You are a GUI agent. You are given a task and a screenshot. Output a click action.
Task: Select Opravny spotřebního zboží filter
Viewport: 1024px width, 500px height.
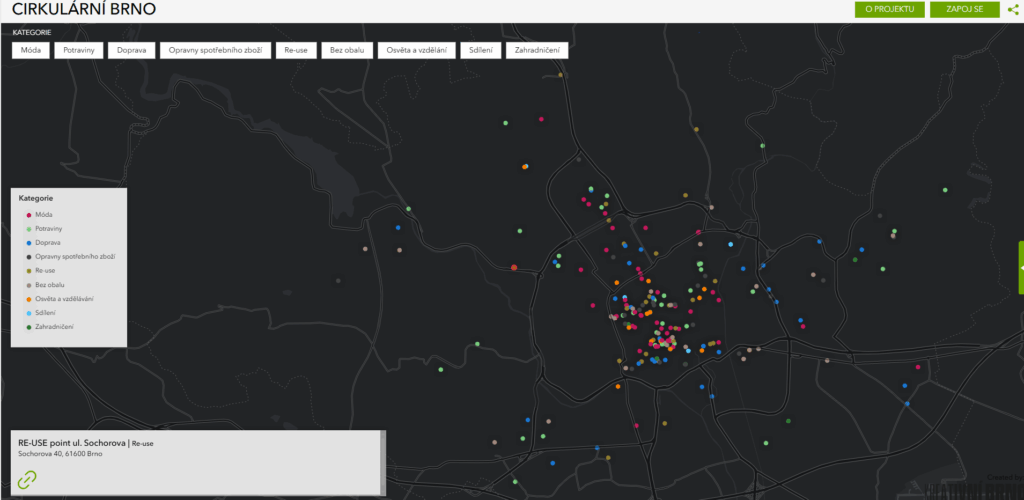pyautogui.click(x=216, y=50)
